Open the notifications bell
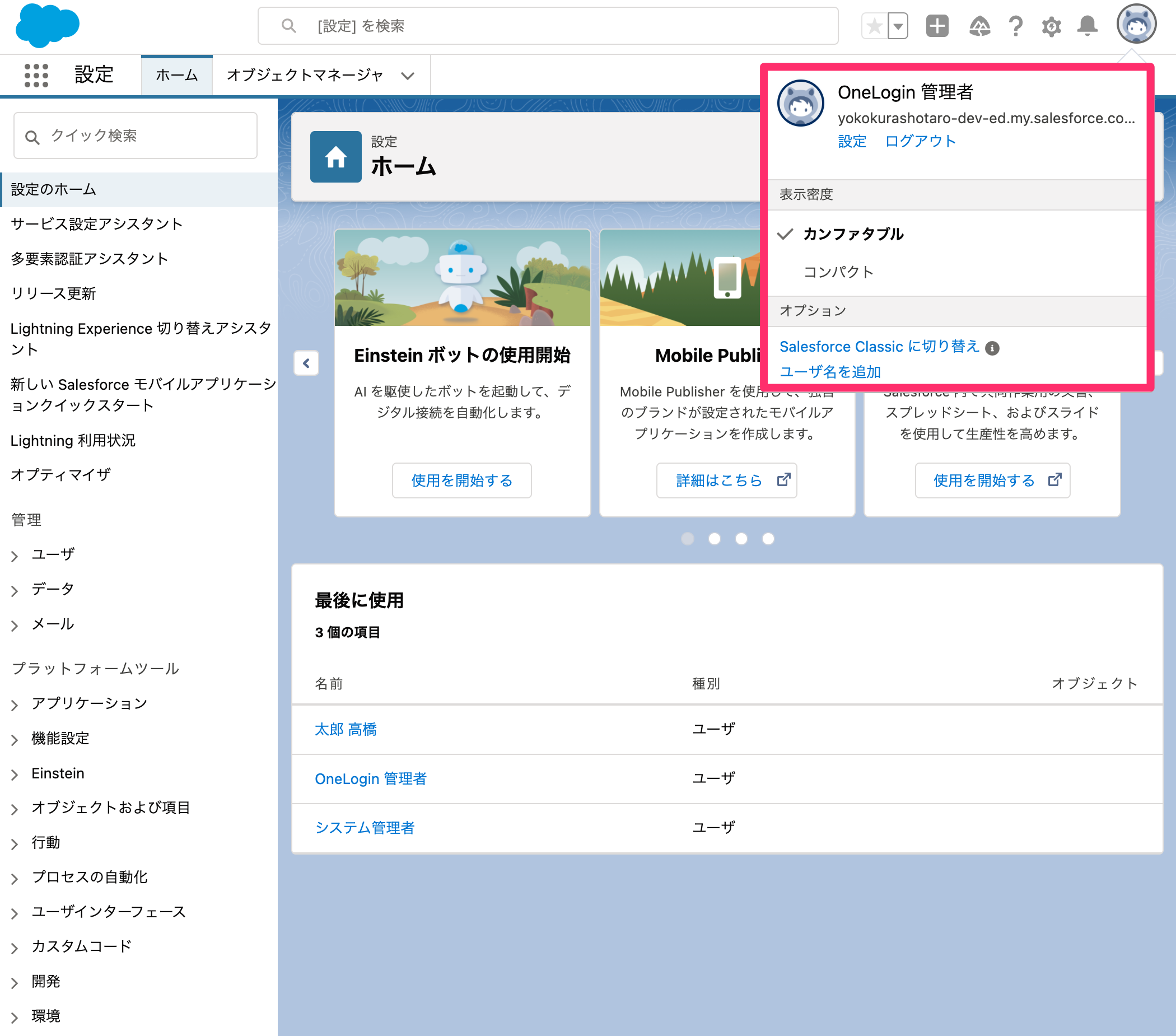Image resolution: width=1176 pixels, height=1036 pixels. click(1087, 26)
